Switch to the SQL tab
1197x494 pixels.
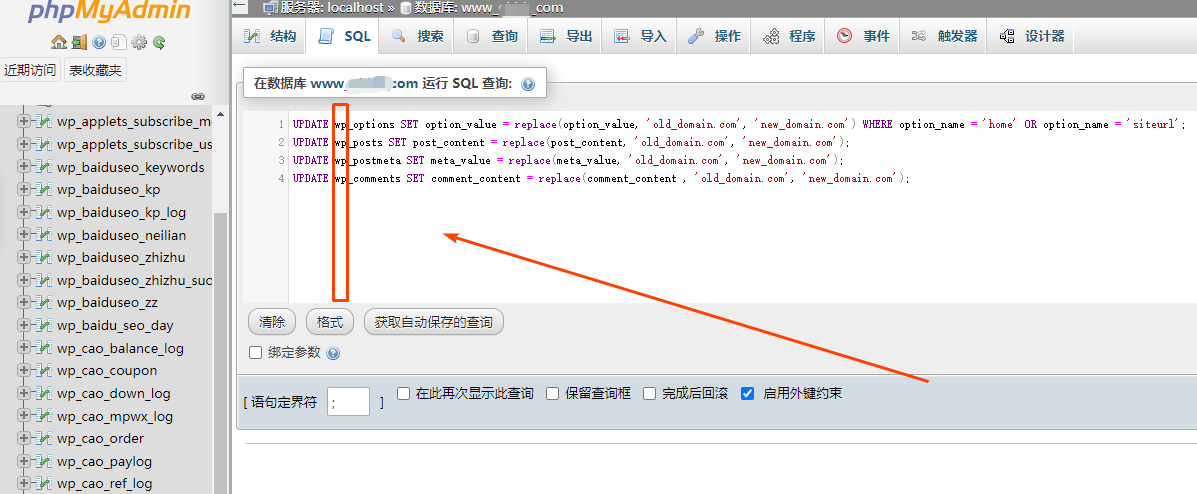click(x=344, y=36)
